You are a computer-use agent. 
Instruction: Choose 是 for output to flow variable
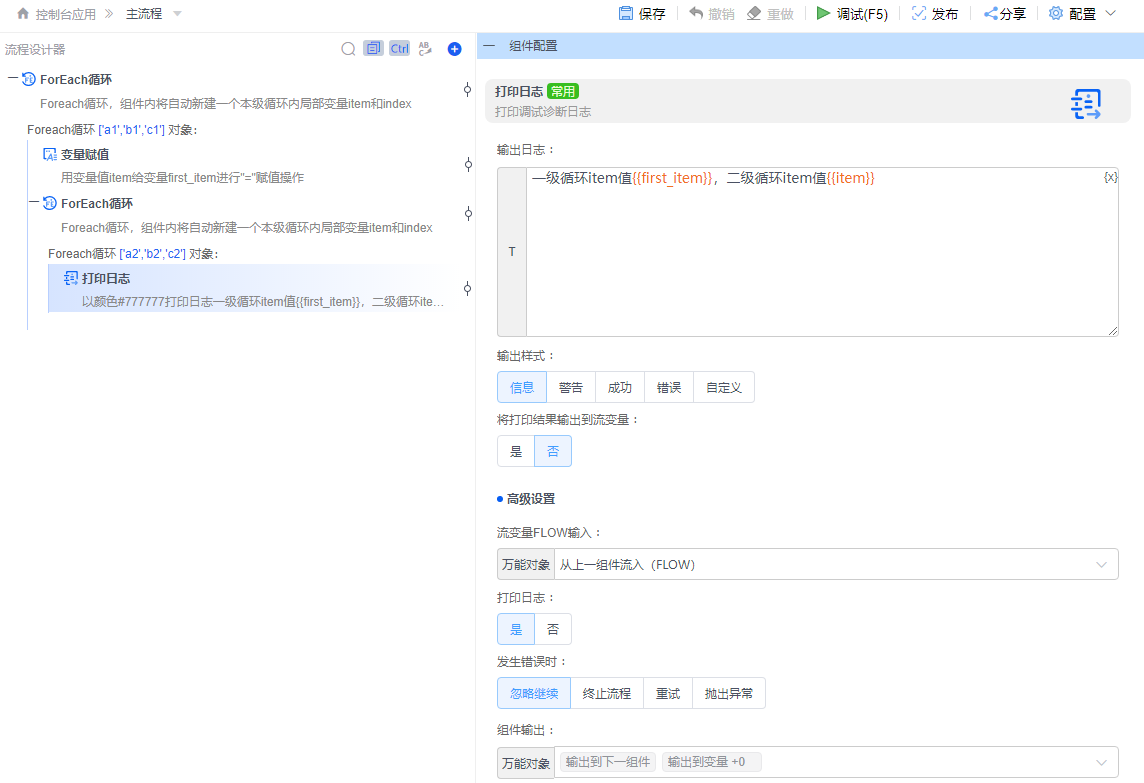tap(516, 451)
